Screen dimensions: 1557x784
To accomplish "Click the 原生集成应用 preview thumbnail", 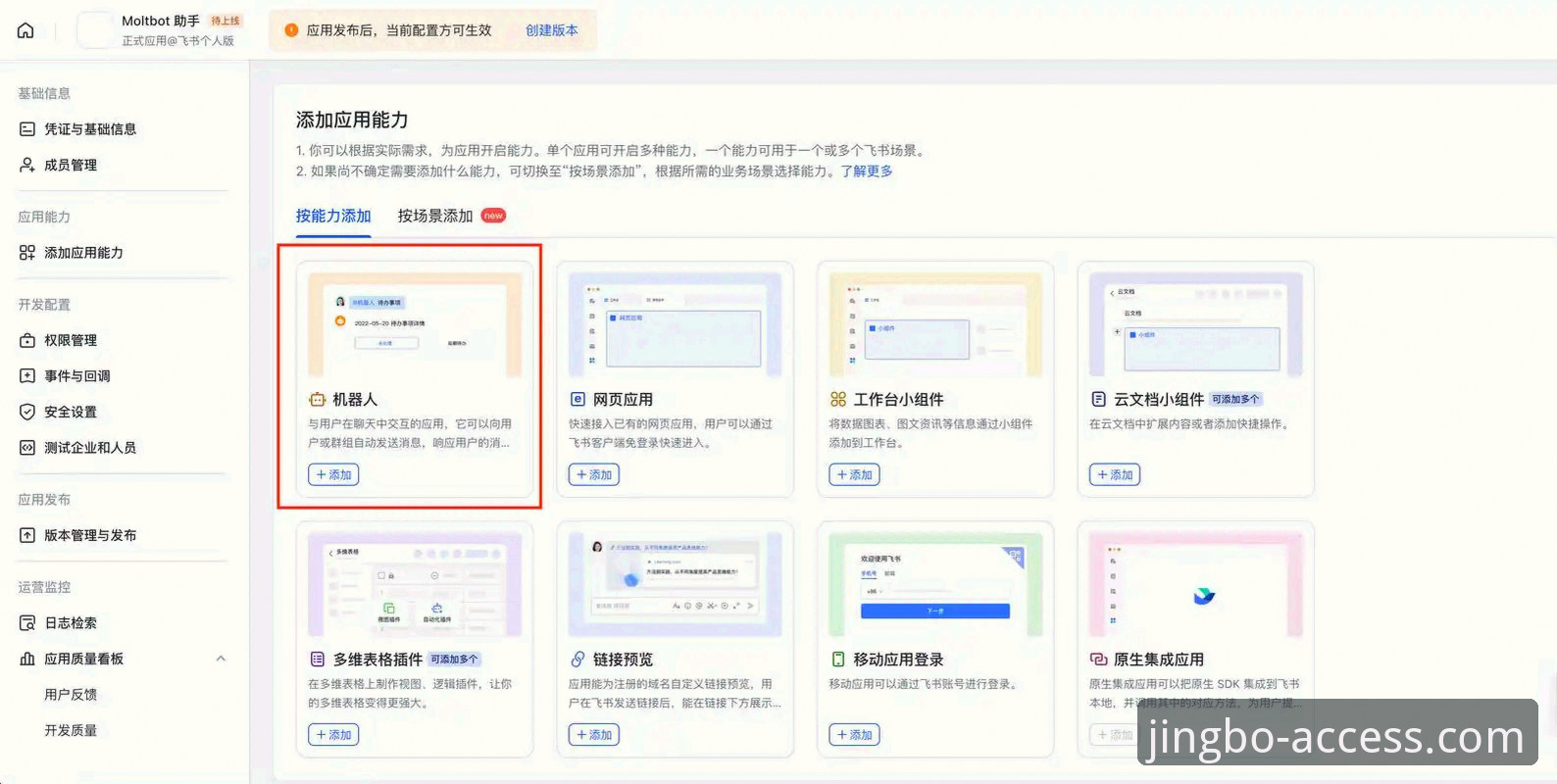I will (1196, 585).
